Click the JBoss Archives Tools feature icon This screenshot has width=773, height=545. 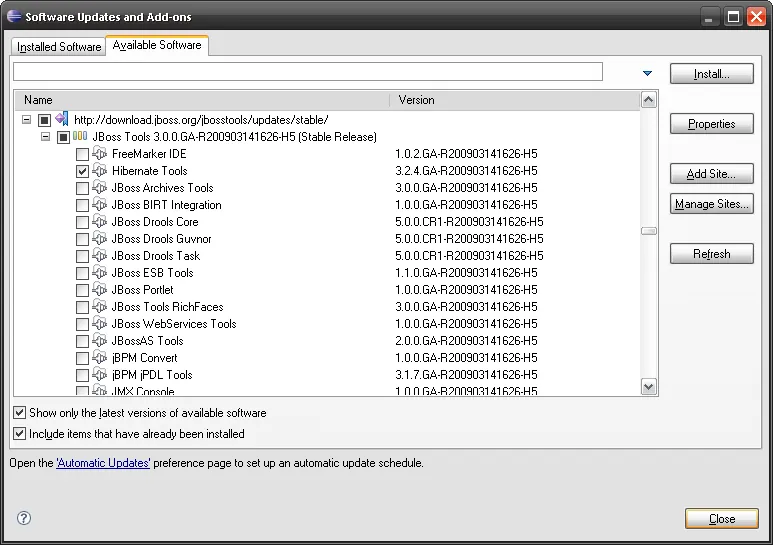[x=100, y=187]
